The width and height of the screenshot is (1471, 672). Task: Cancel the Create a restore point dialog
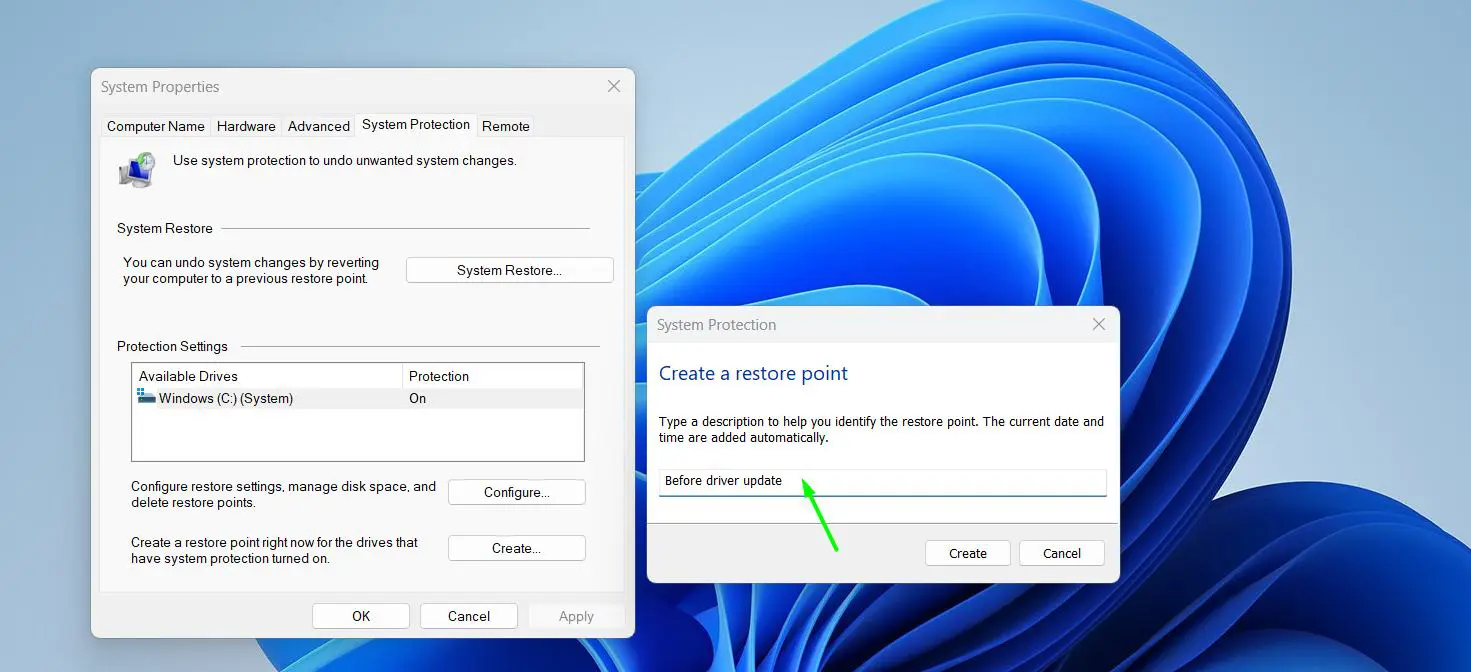(1061, 552)
